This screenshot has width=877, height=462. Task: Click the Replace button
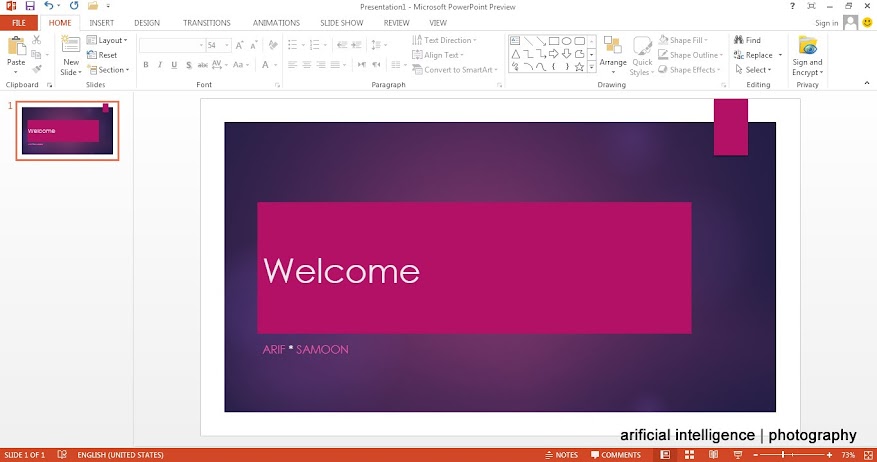[x=753, y=55]
